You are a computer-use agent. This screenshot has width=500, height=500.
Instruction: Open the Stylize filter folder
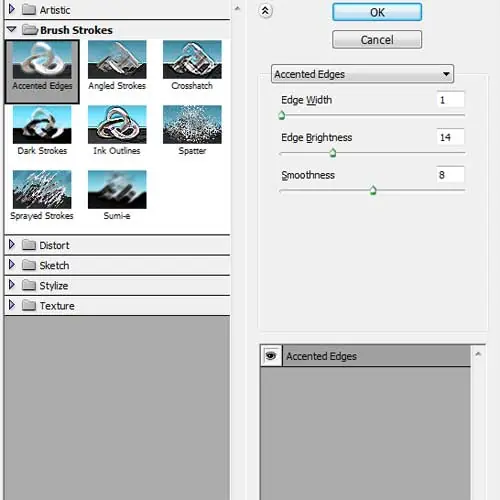[12, 285]
